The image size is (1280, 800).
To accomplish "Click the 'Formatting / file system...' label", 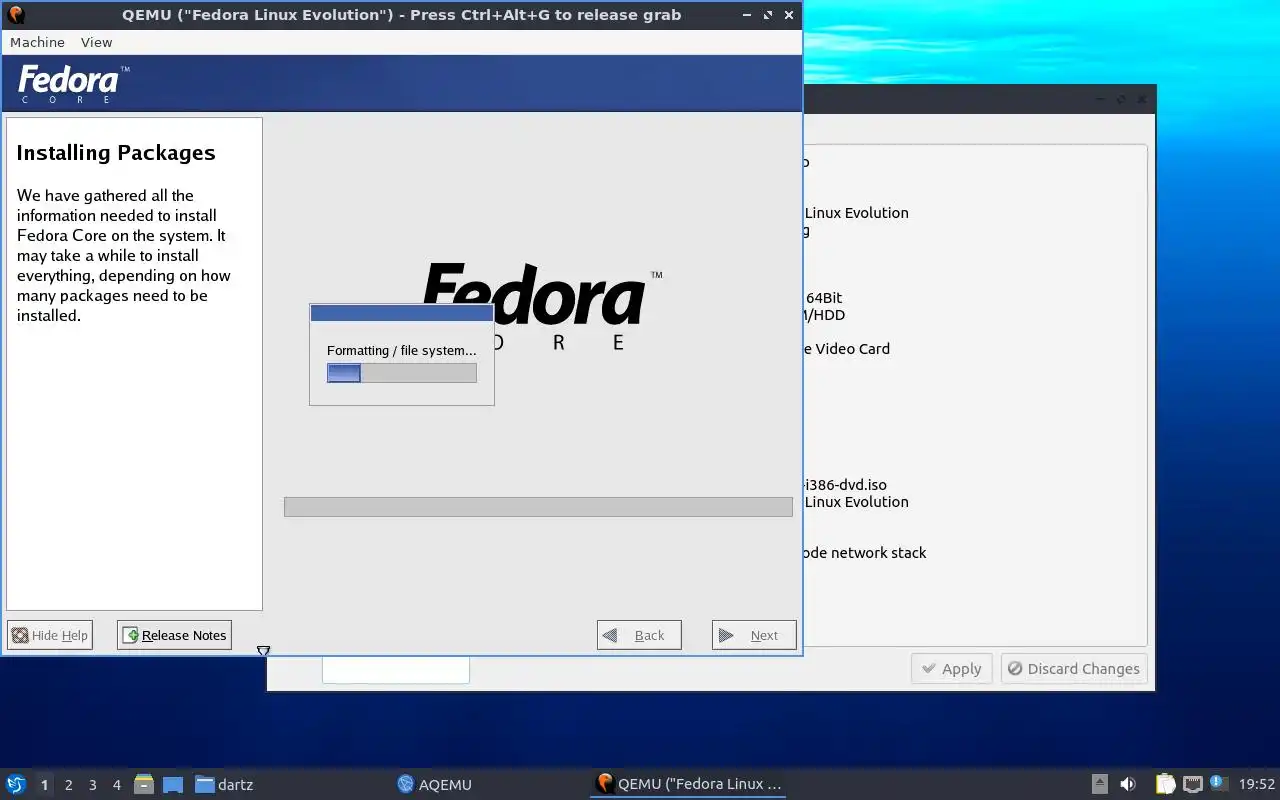I will (x=402, y=350).
